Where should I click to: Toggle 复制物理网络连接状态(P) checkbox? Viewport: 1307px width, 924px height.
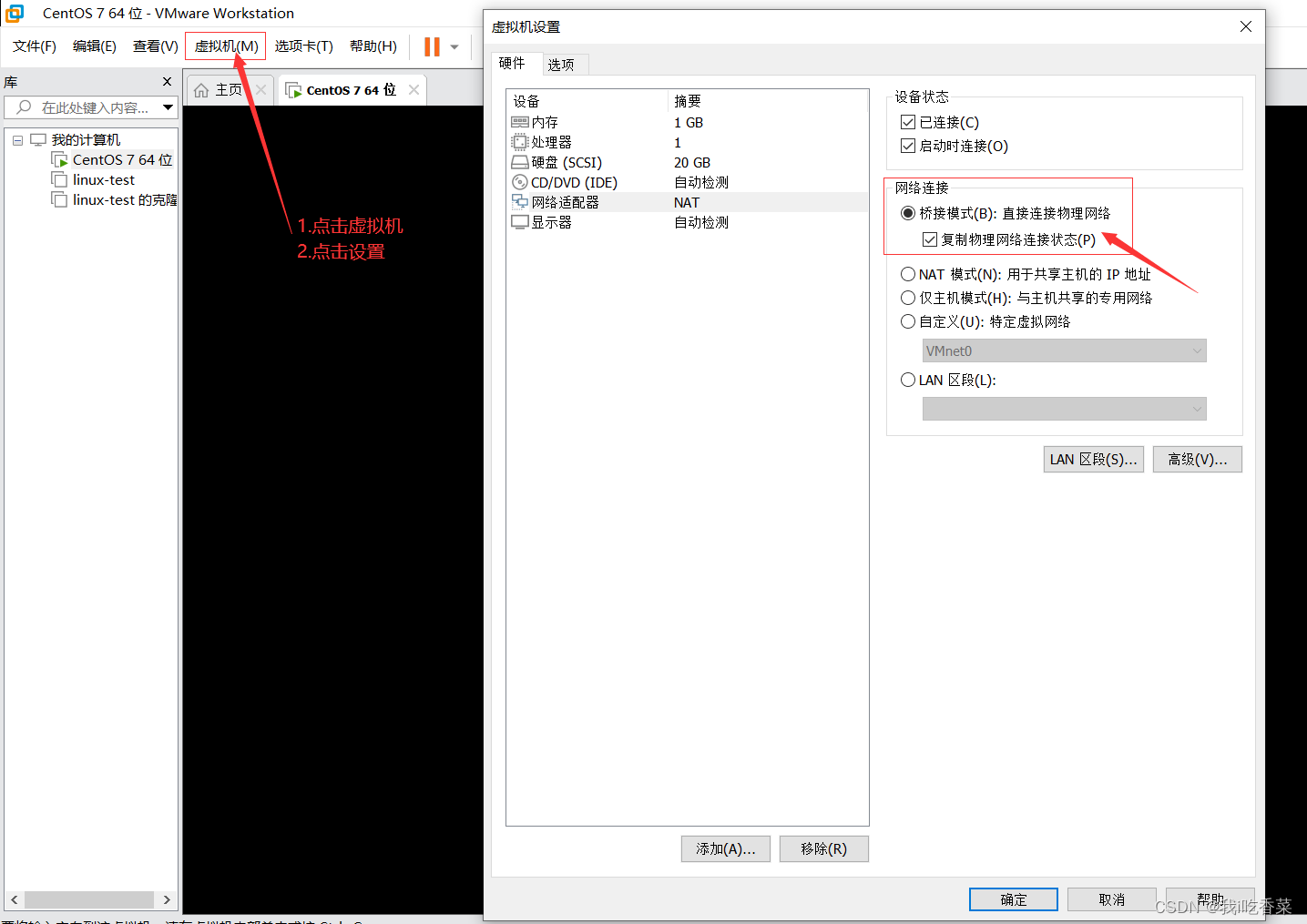(x=930, y=239)
